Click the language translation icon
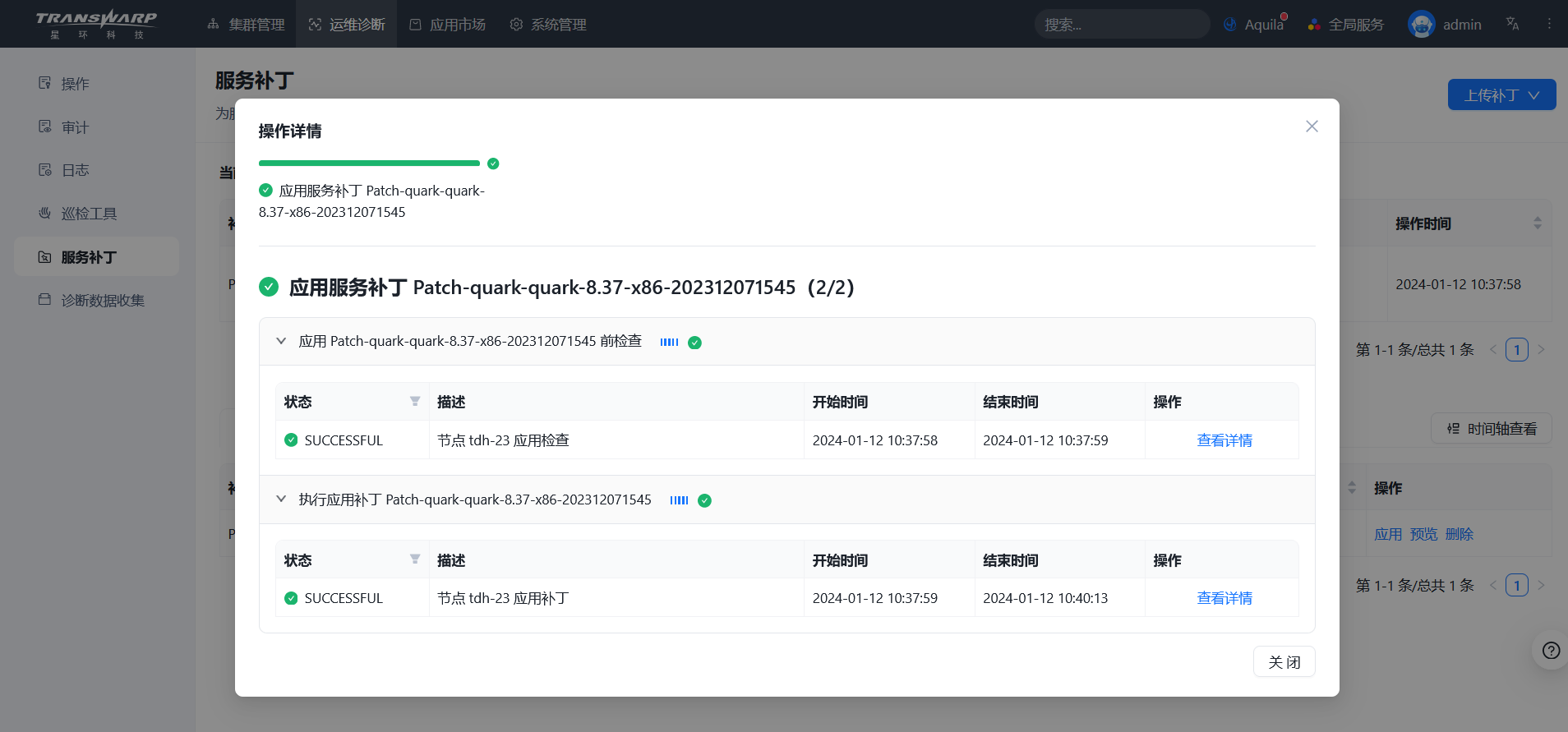The width and height of the screenshot is (1568, 732). (1512, 24)
